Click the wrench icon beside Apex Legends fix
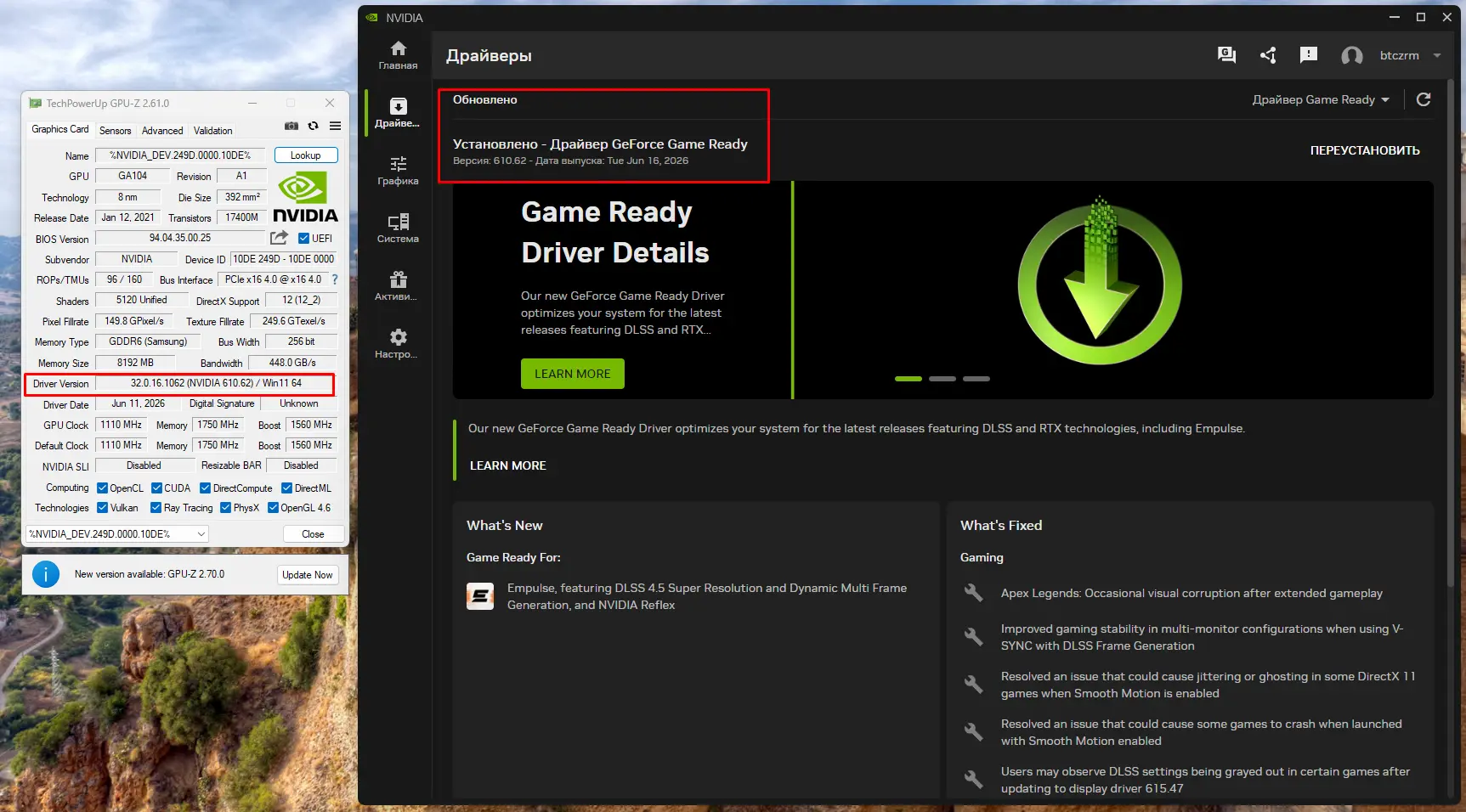 974,593
